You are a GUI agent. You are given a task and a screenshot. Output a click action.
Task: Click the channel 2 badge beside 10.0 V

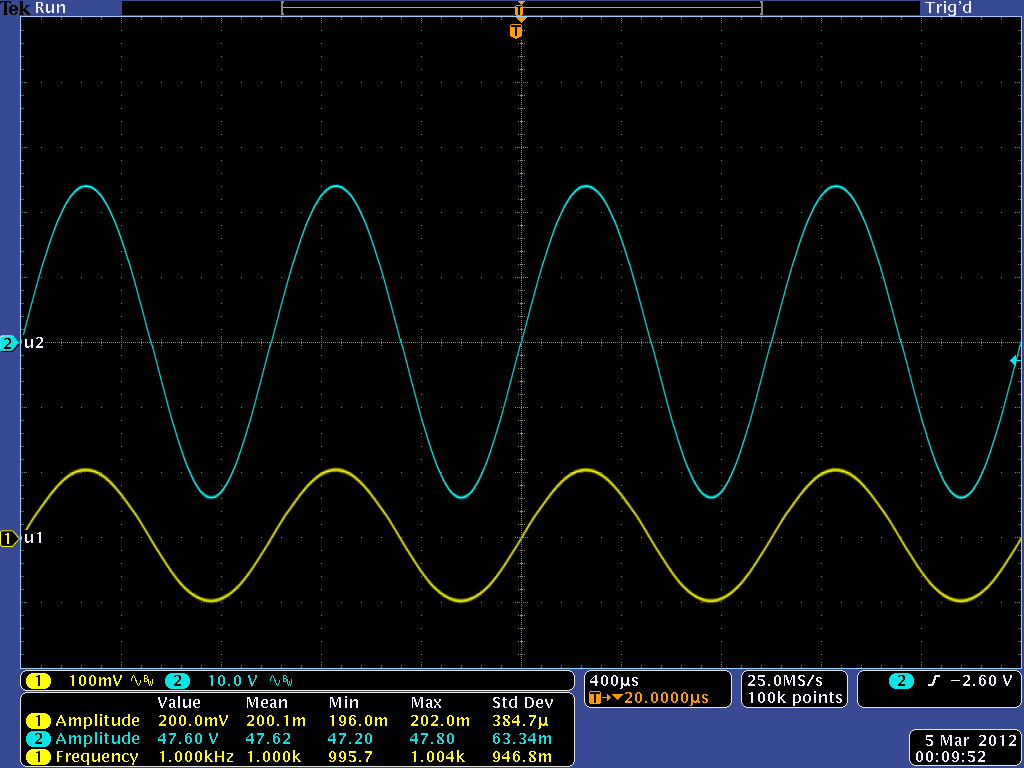(x=178, y=681)
